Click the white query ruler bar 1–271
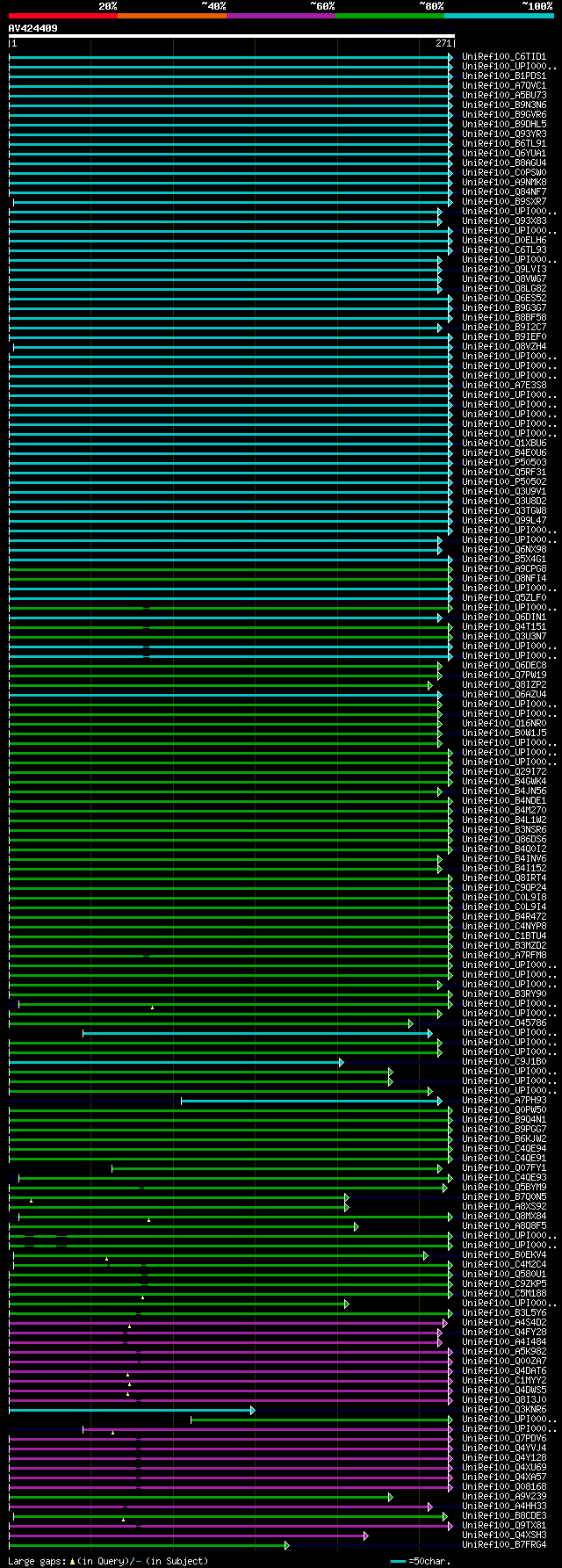The height and width of the screenshot is (1568, 562). (231, 36)
